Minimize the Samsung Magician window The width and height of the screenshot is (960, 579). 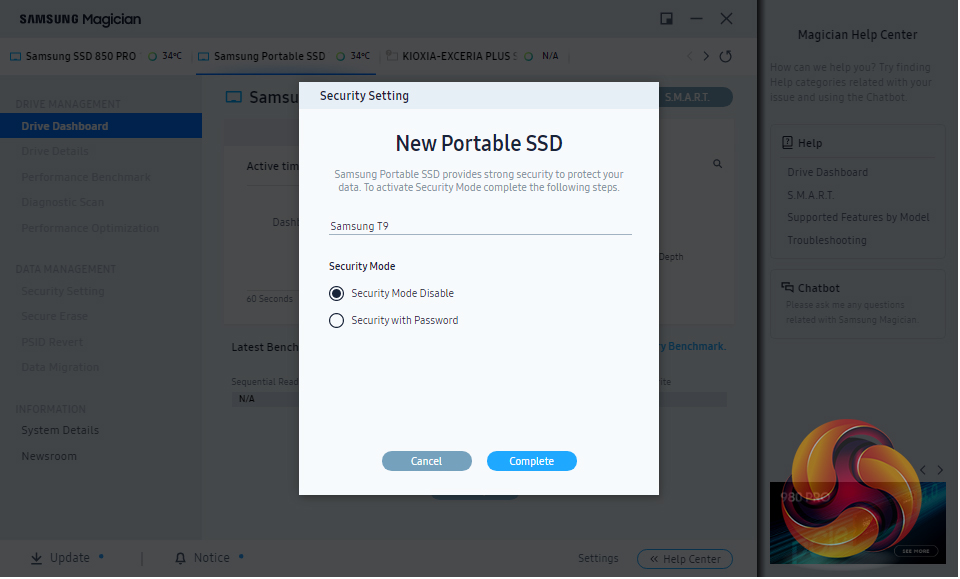tap(696, 19)
